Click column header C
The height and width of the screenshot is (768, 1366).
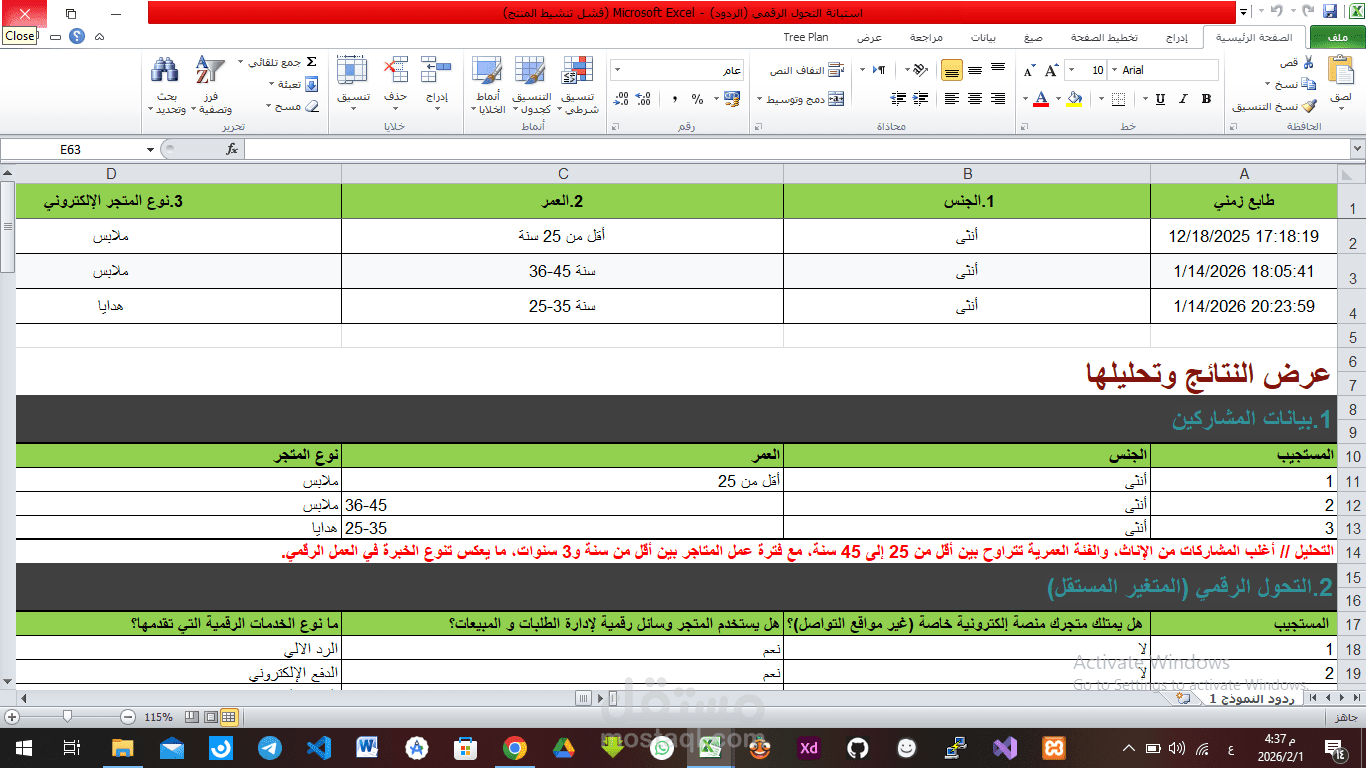[563, 174]
